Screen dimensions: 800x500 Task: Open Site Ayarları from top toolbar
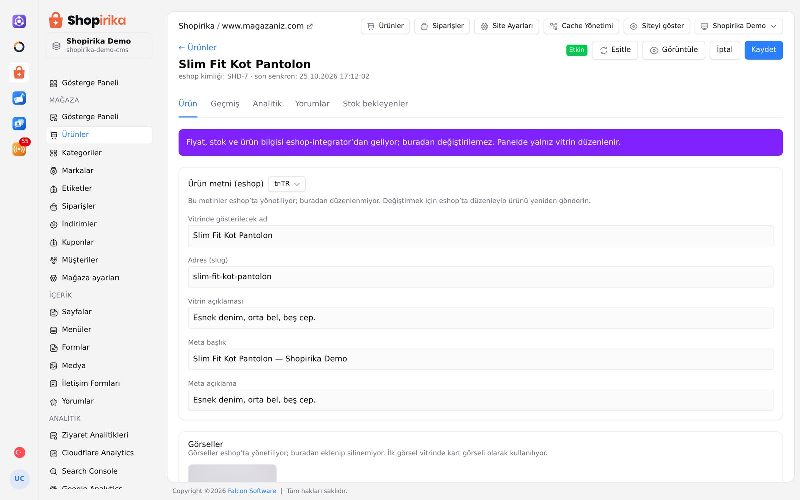point(506,26)
